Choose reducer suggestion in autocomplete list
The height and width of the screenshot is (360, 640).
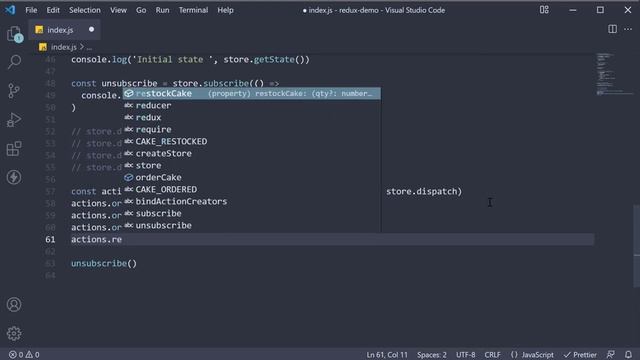click(252, 105)
